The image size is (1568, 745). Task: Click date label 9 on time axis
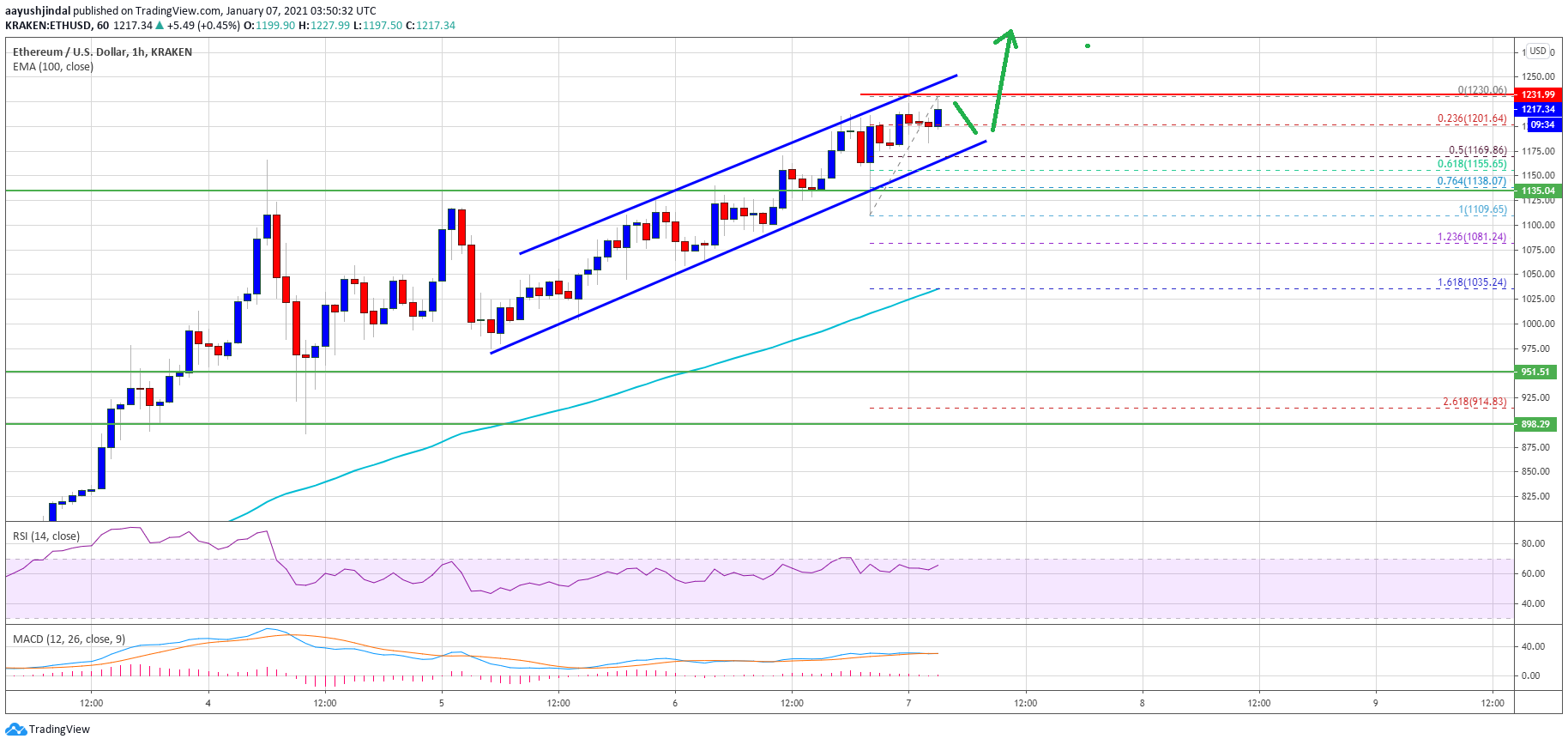(x=1375, y=703)
